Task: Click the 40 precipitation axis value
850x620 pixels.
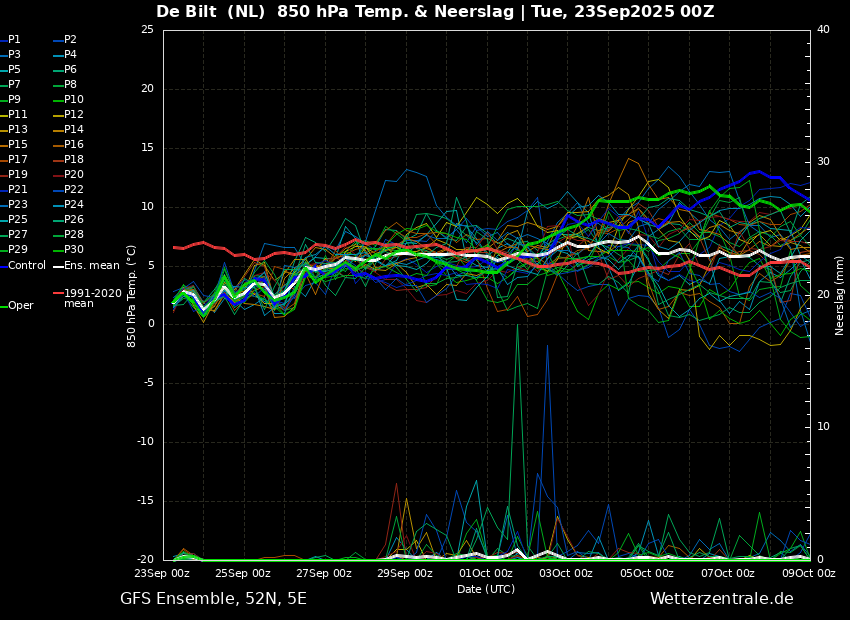Action: click(823, 30)
